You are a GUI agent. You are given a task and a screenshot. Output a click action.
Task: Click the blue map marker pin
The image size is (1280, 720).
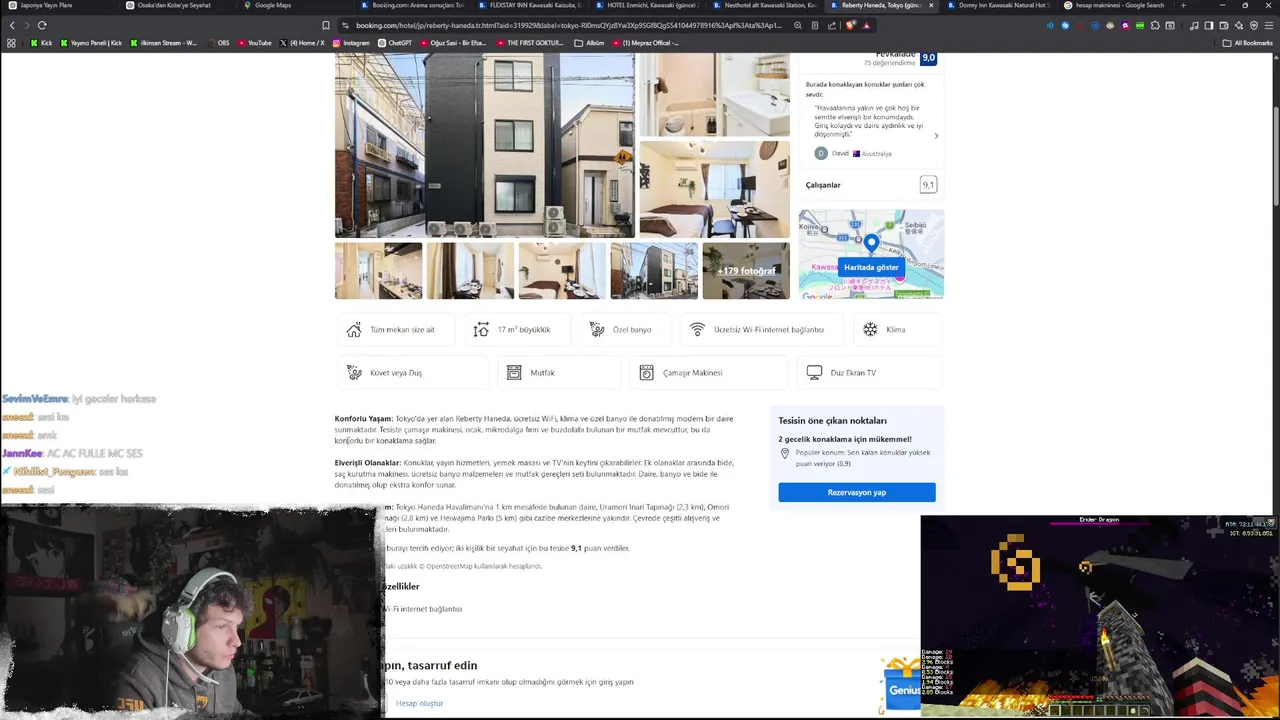click(x=871, y=243)
